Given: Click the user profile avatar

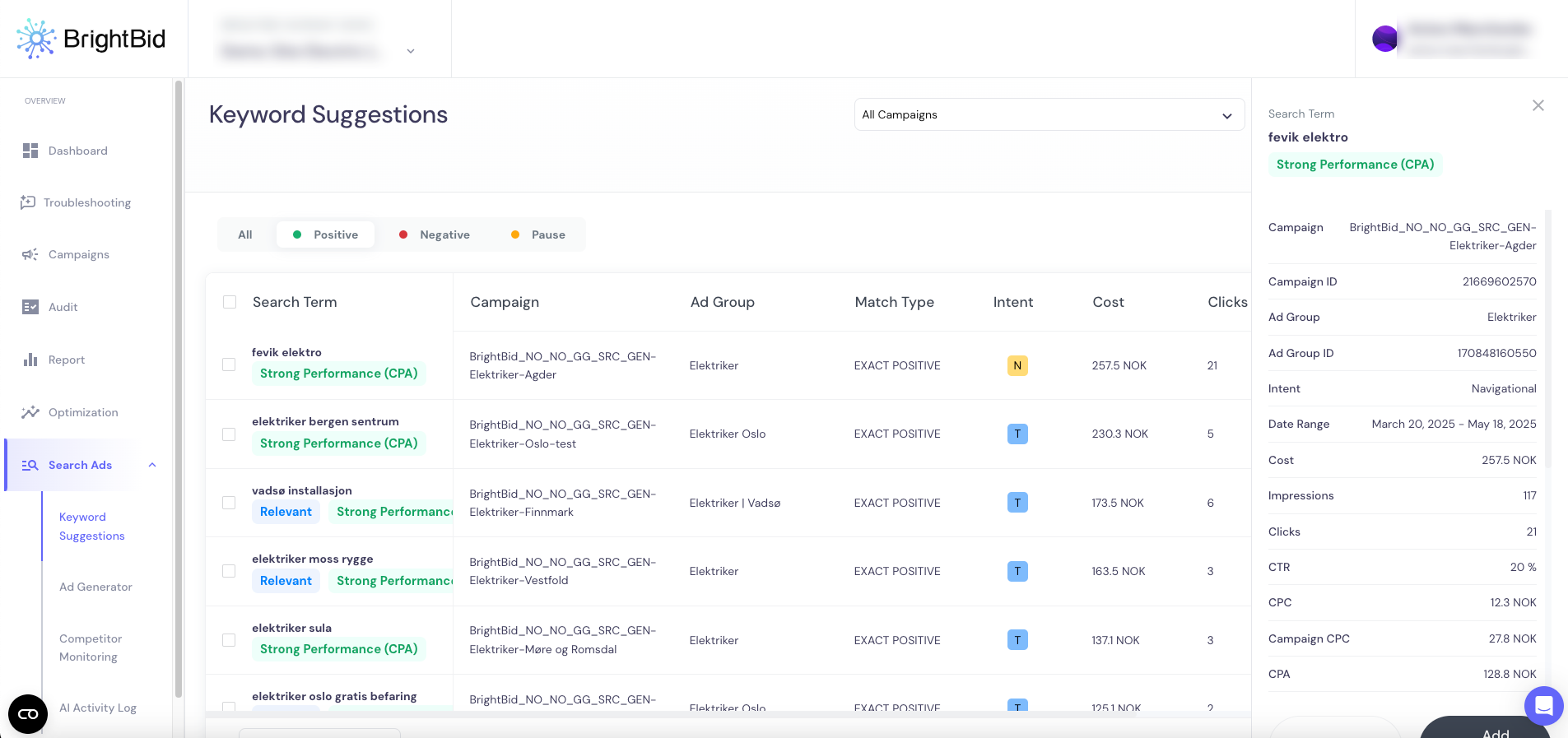Looking at the screenshot, I should 1385,38.
